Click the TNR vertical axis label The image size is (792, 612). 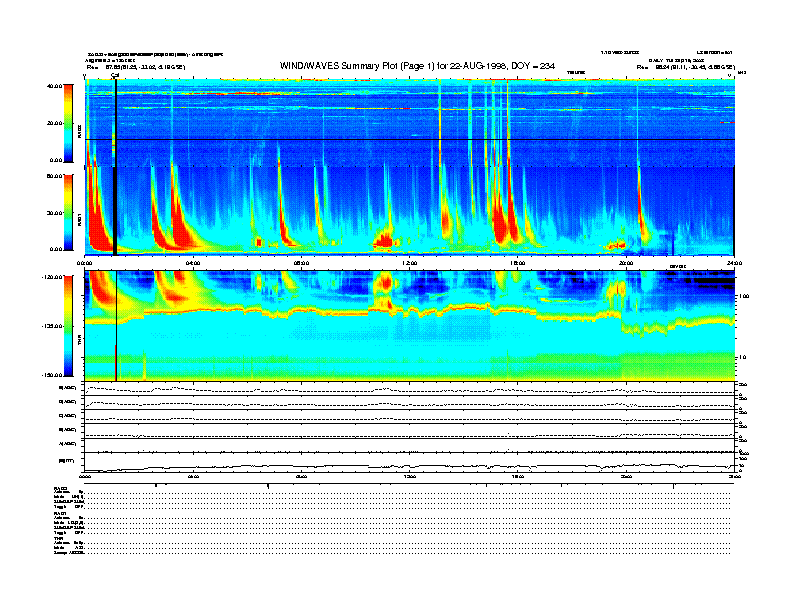coord(80,342)
